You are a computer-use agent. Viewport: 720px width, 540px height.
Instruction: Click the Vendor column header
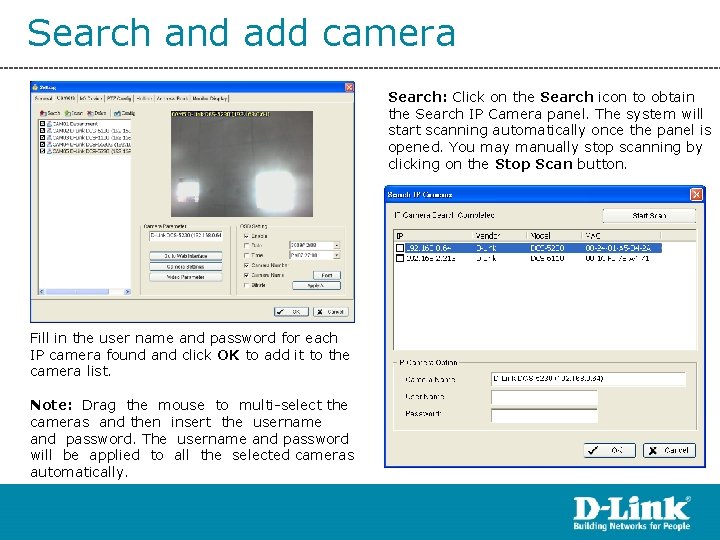click(x=500, y=236)
